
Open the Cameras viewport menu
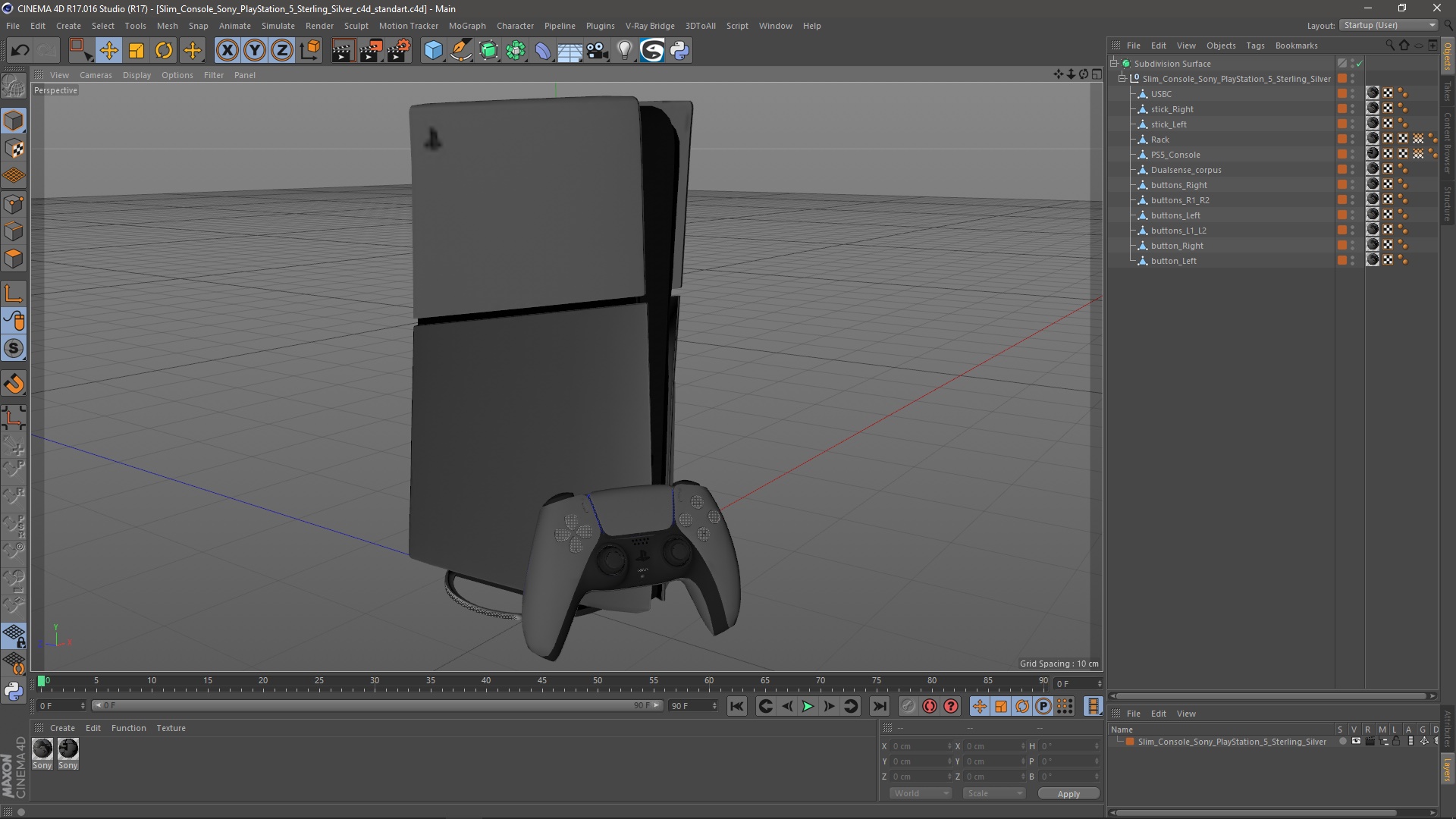[96, 75]
